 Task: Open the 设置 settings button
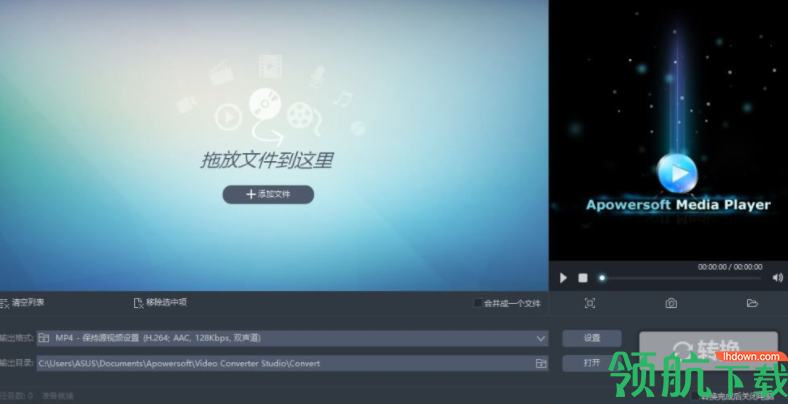tap(592, 338)
